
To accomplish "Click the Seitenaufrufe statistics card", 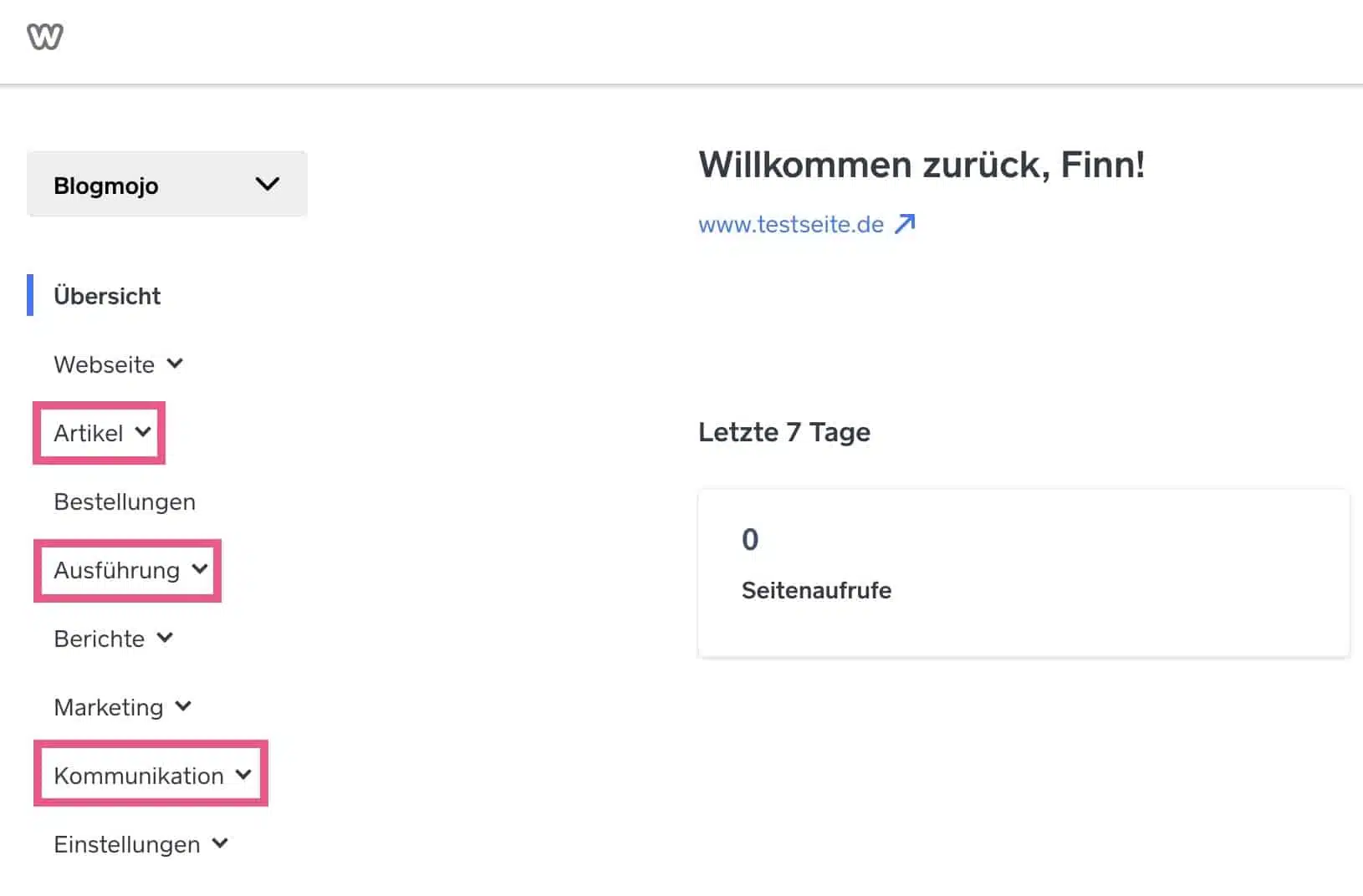I will (1024, 573).
